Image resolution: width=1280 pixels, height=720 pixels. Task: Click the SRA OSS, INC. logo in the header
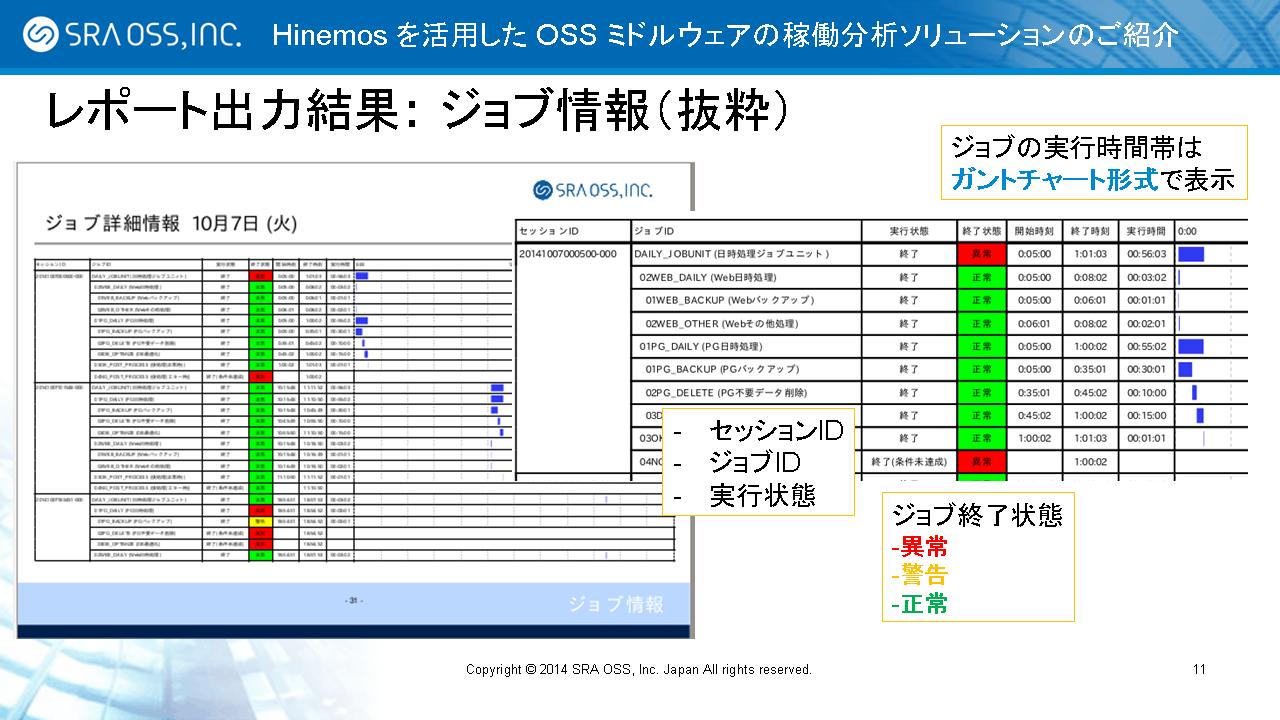(x=132, y=35)
